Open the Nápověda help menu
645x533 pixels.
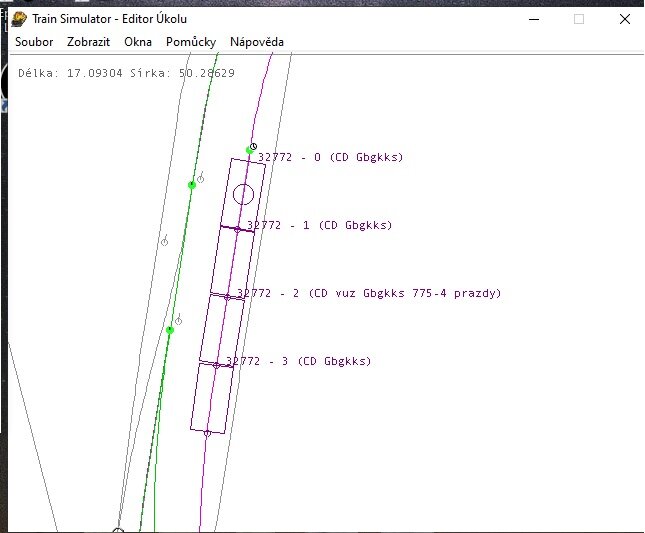point(257,42)
